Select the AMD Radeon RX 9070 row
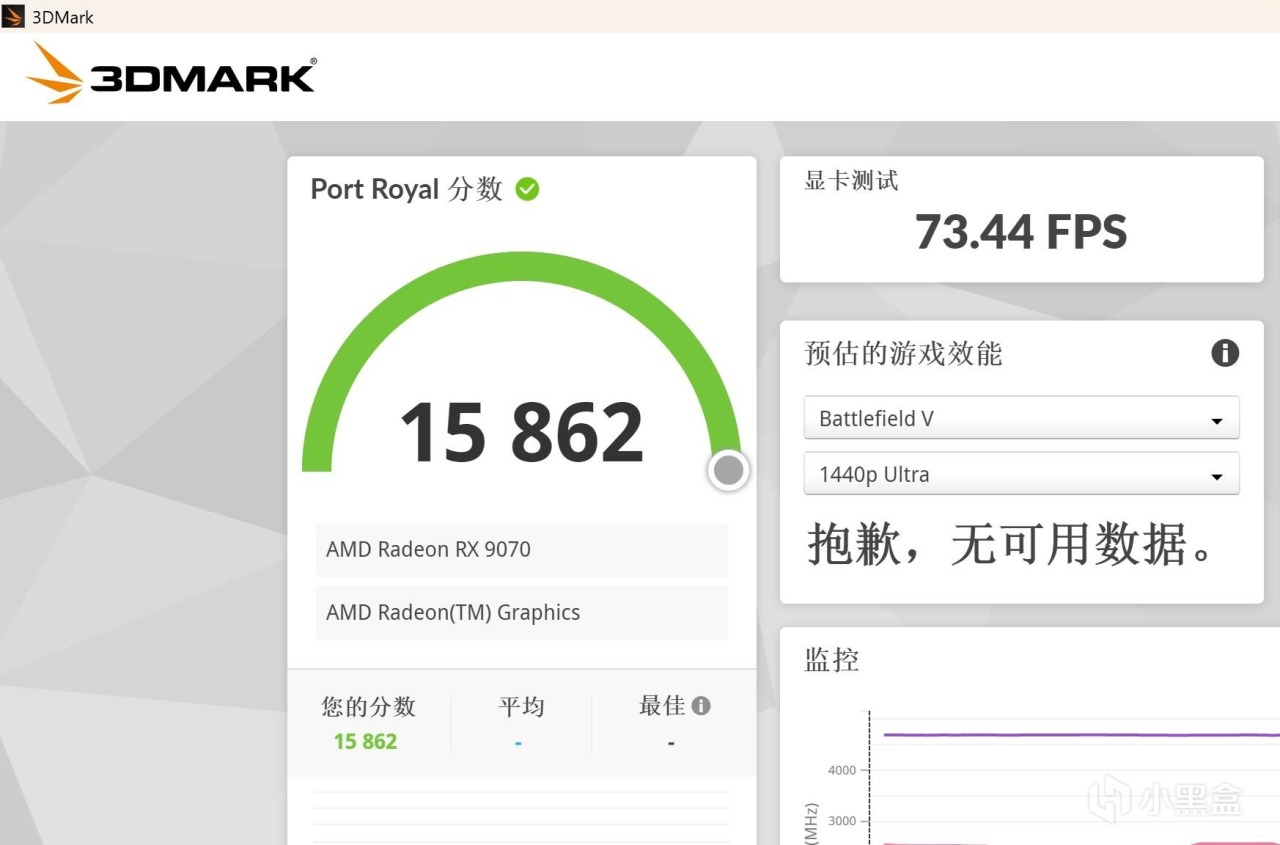The image size is (1280, 845). click(x=521, y=549)
